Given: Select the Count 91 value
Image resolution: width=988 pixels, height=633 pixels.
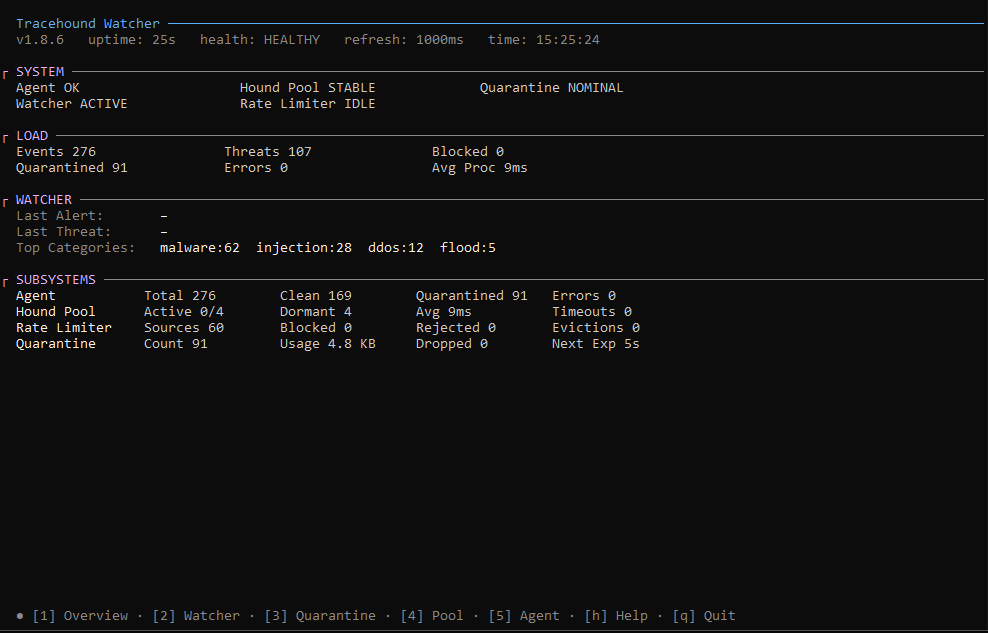Looking at the screenshot, I should (176, 343).
